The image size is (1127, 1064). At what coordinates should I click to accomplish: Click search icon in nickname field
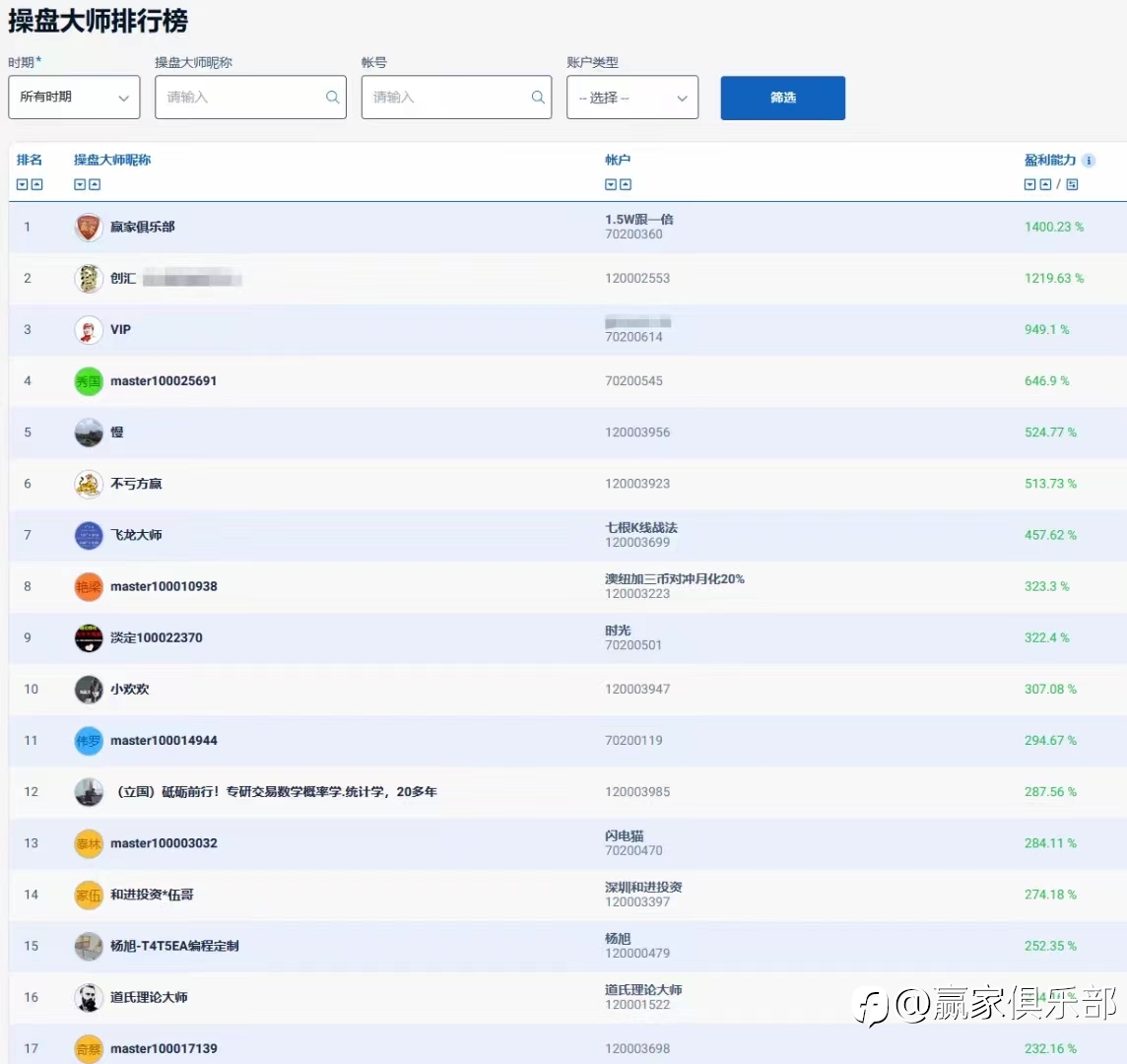(x=332, y=98)
